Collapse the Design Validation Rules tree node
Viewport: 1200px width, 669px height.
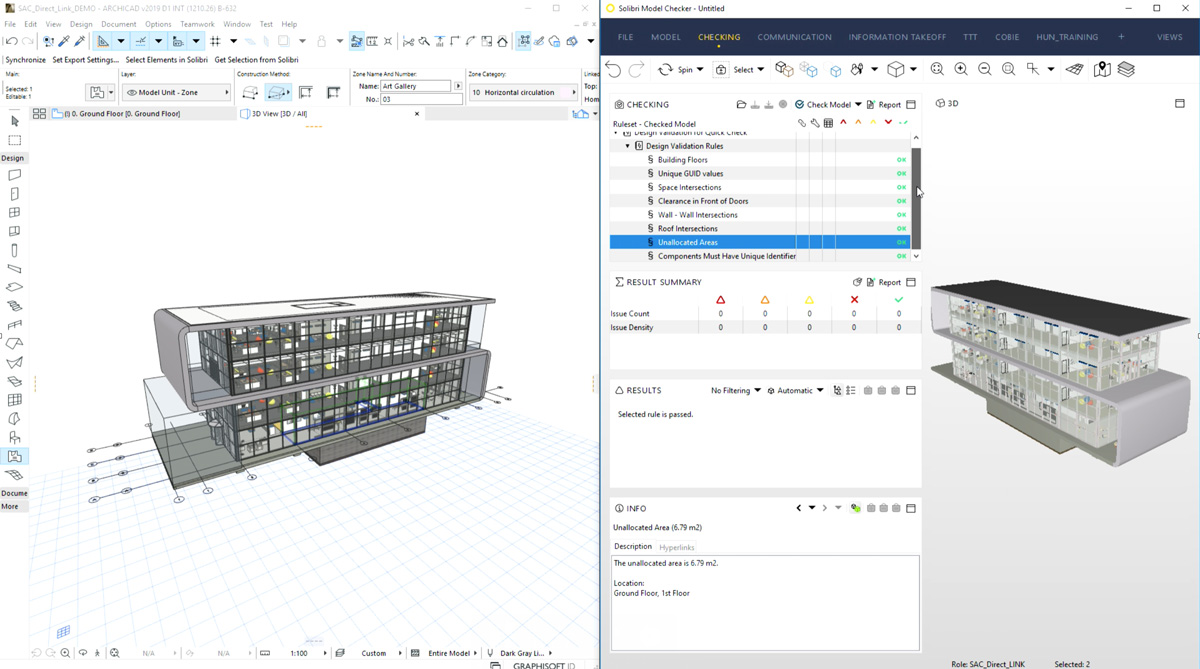(x=628, y=146)
